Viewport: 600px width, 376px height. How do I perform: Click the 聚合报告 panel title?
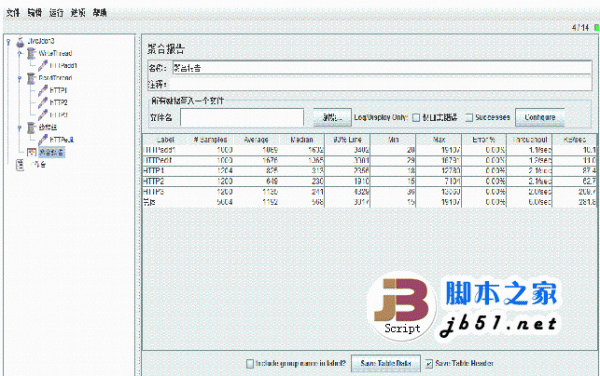[x=166, y=49]
